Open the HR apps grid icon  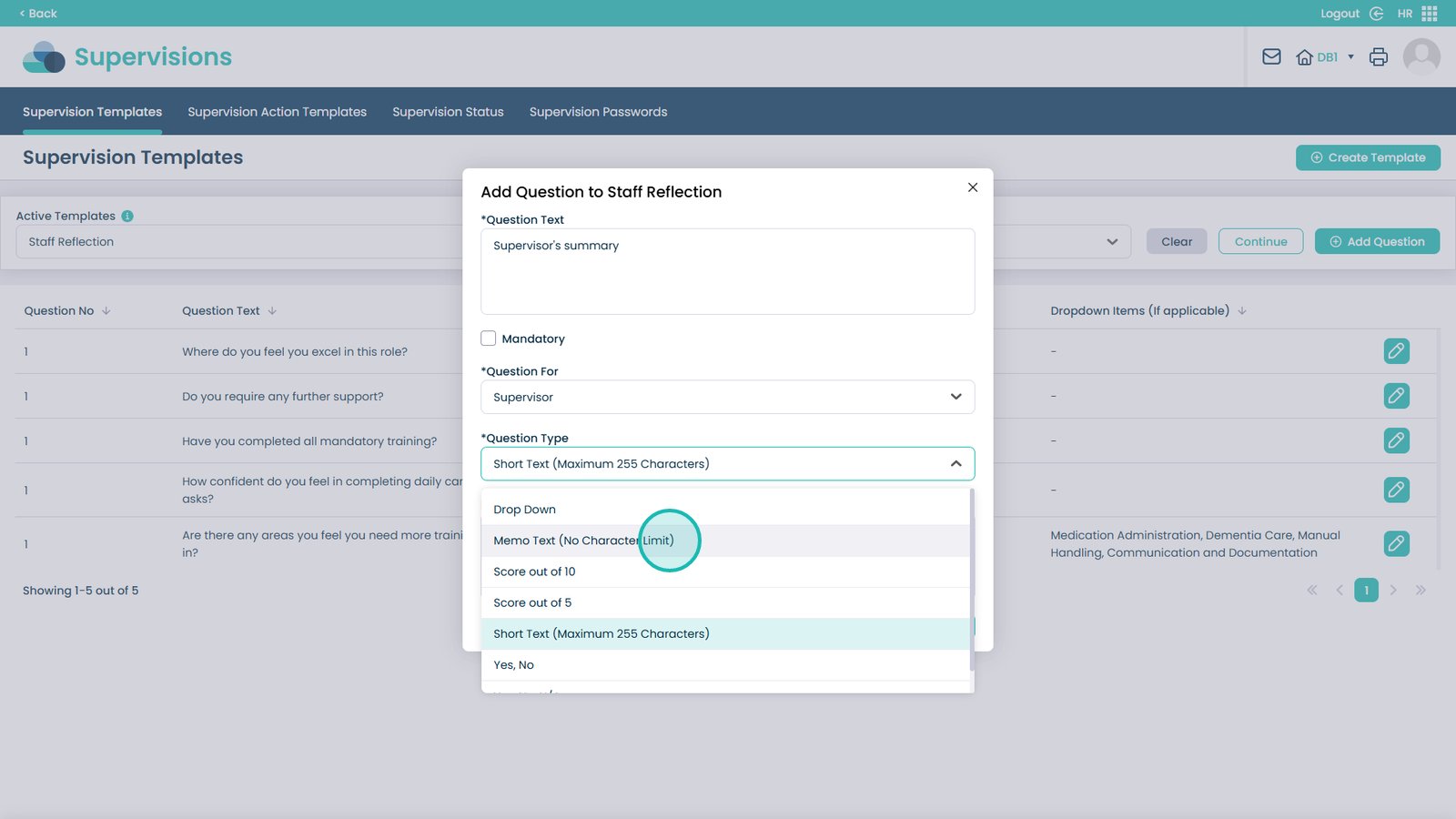tap(1430, 14)
